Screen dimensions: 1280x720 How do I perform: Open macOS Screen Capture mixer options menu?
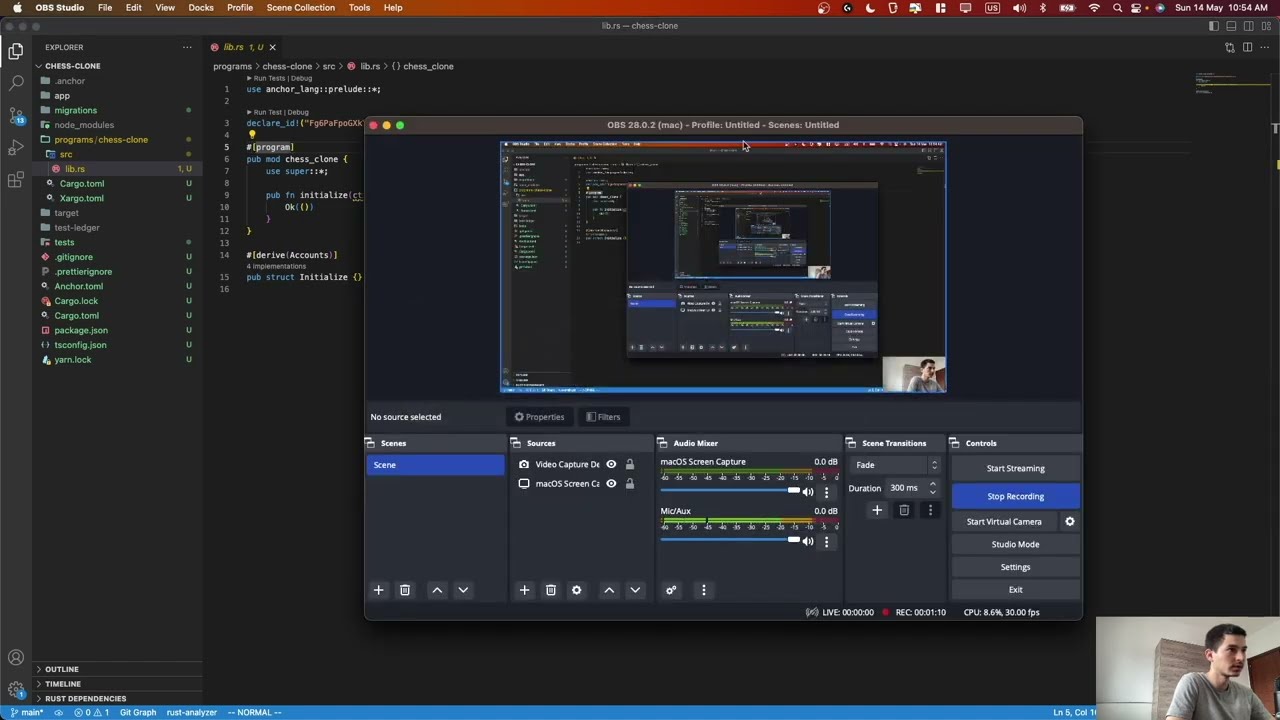pyautogui.click(x=826, y=492)
